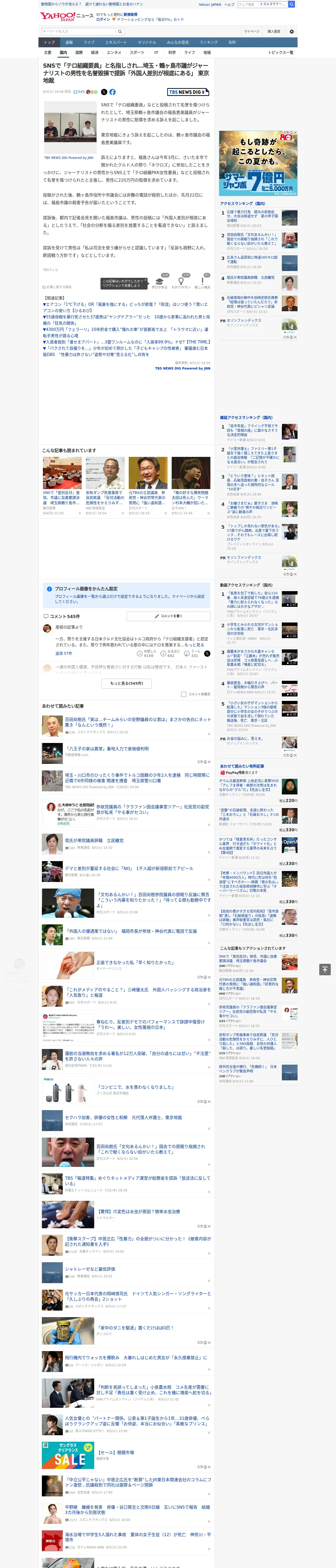Select the トップ navigation tab
The width and height of the screenshot is (336, 1568).
[x=49, y=43]
